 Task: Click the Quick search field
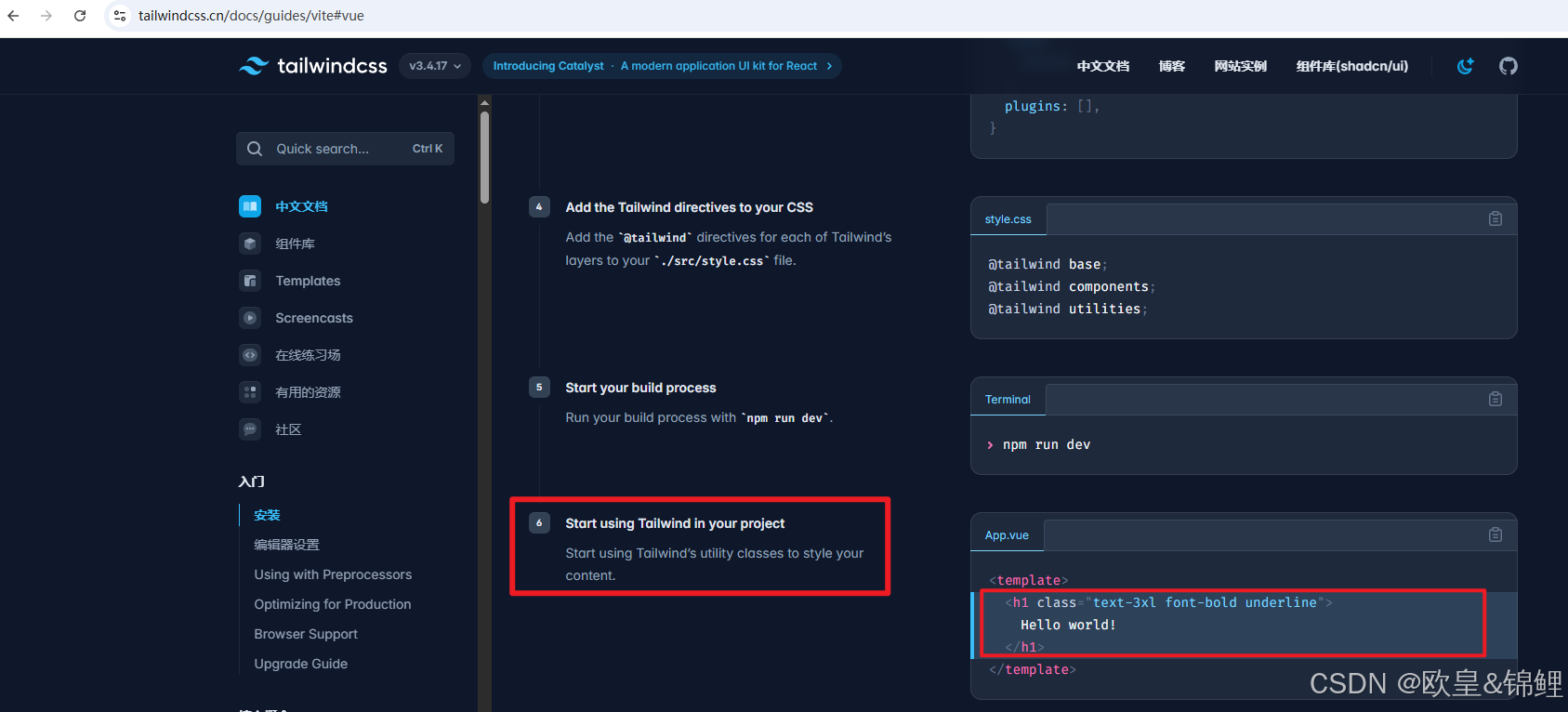tap(345, 149)
